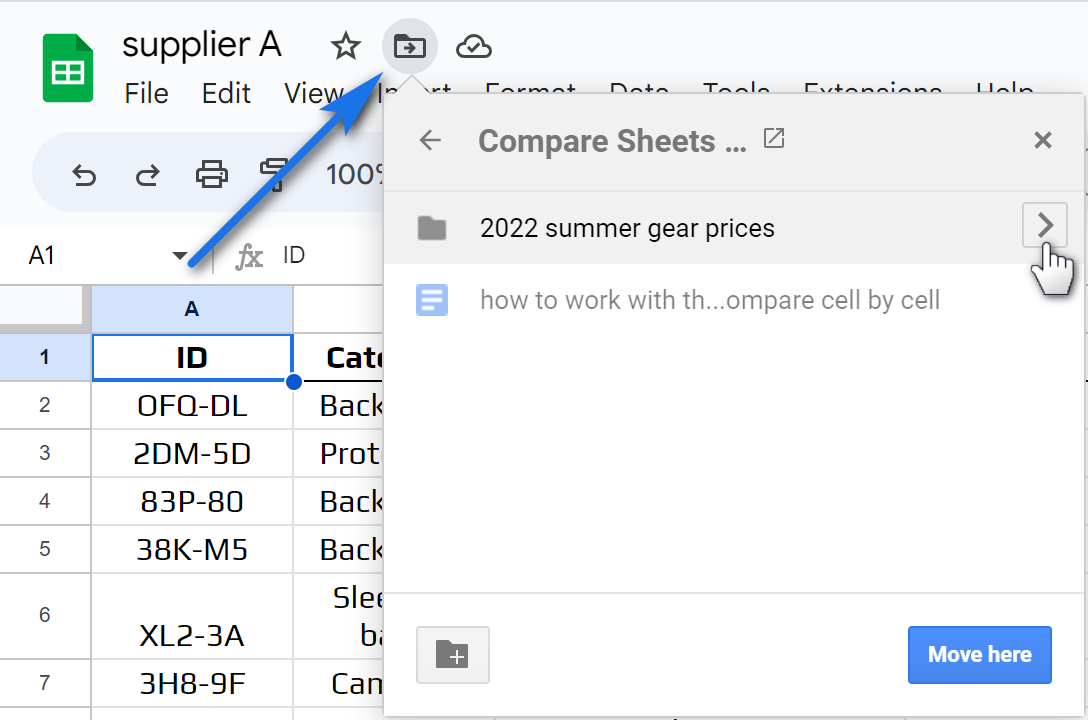The height and width of the screenshot is (720, 1088).
Task: Click the Move to folder icon
Action: coord(409,47)
